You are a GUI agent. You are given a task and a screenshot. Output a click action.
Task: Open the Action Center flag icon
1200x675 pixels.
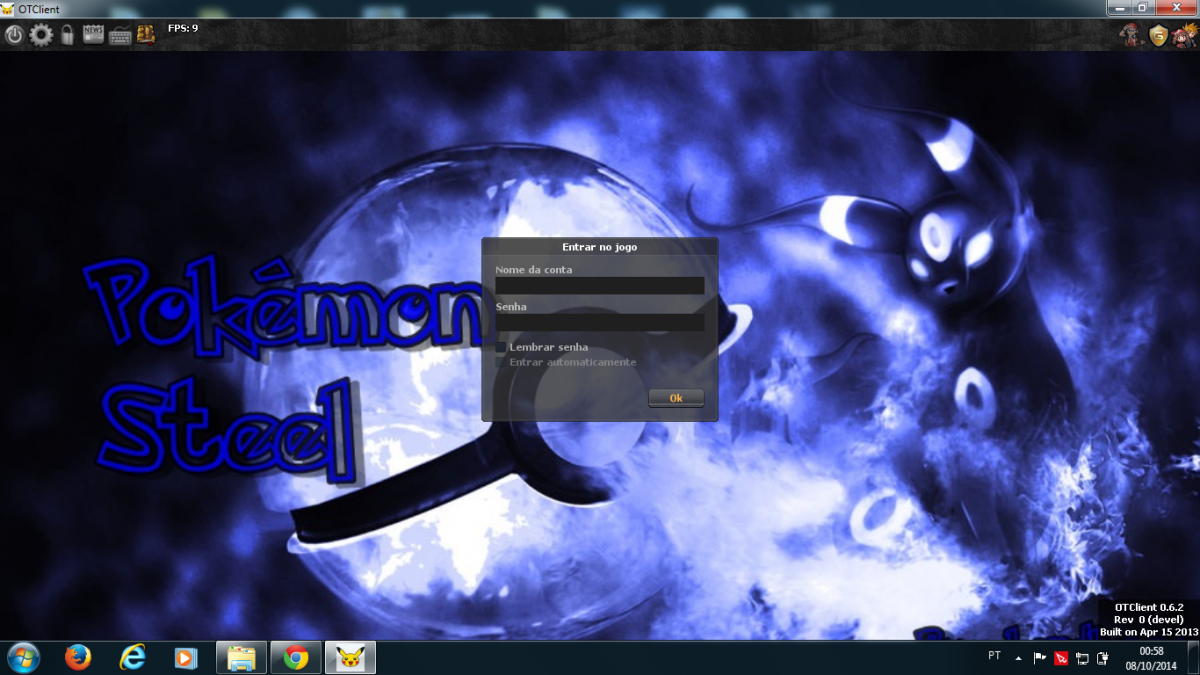[1040, 658]
